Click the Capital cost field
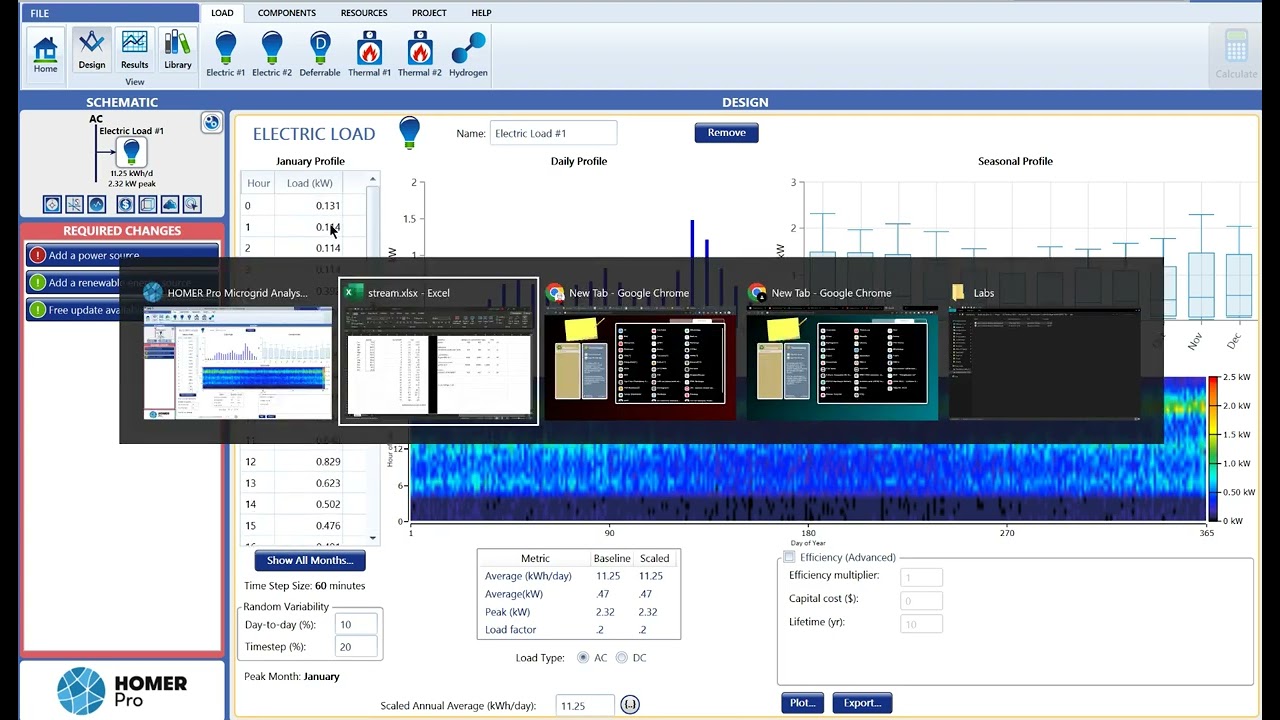 [921, 601]
